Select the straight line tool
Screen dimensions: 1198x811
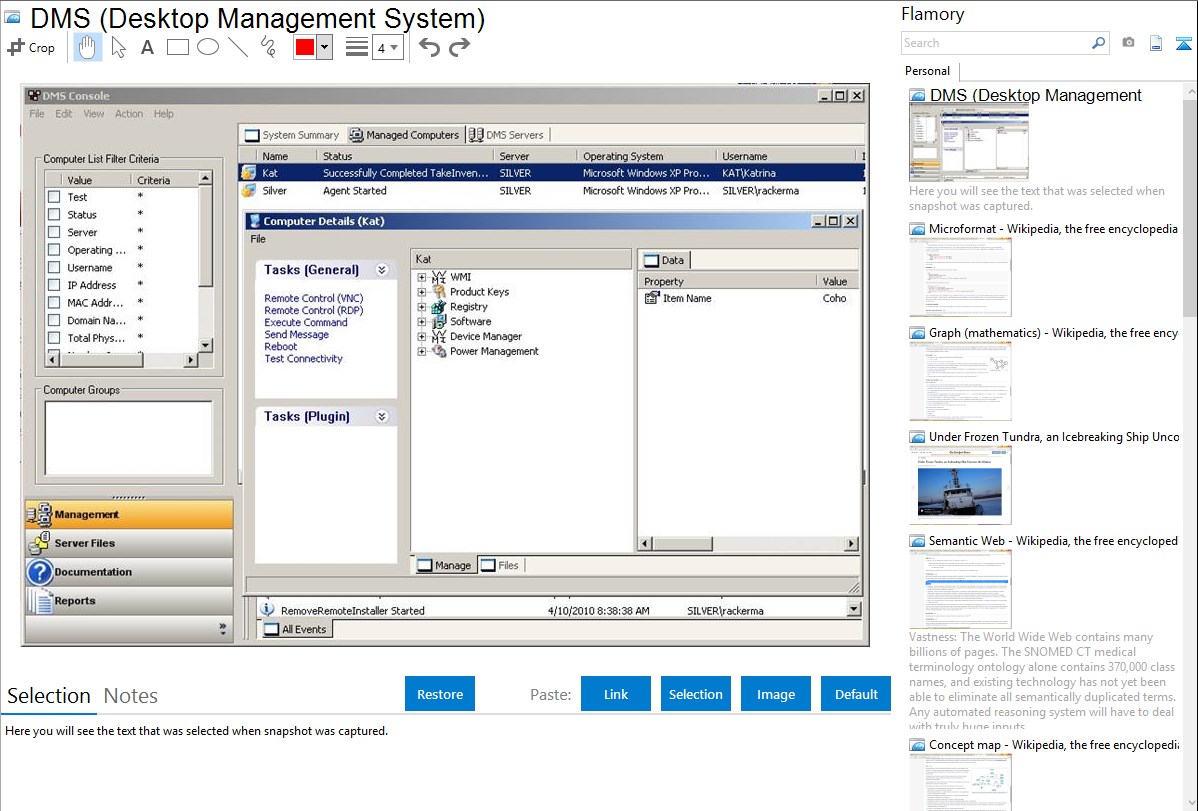tap(238, 47)
